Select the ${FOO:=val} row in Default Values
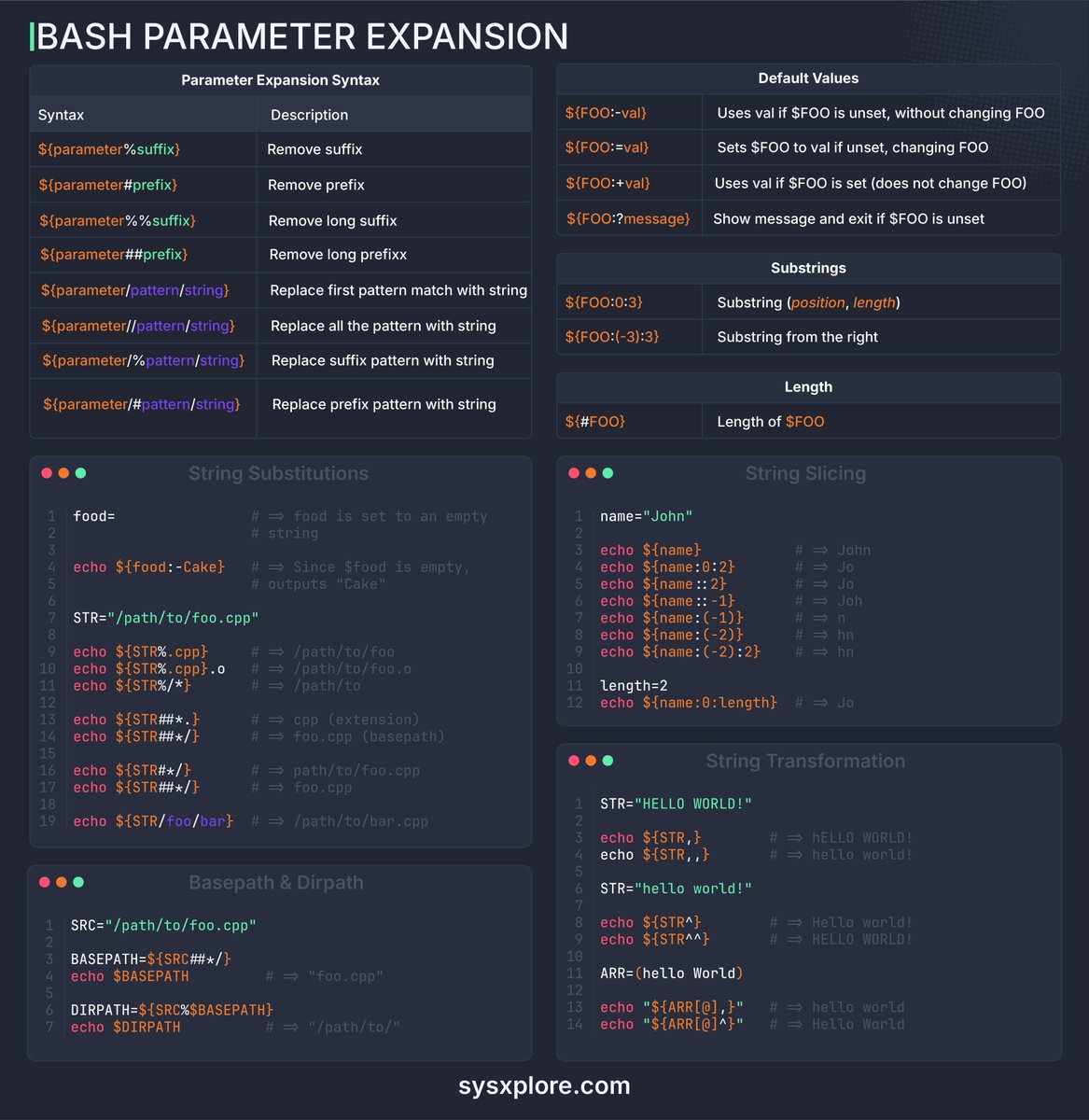 point(808,147)
